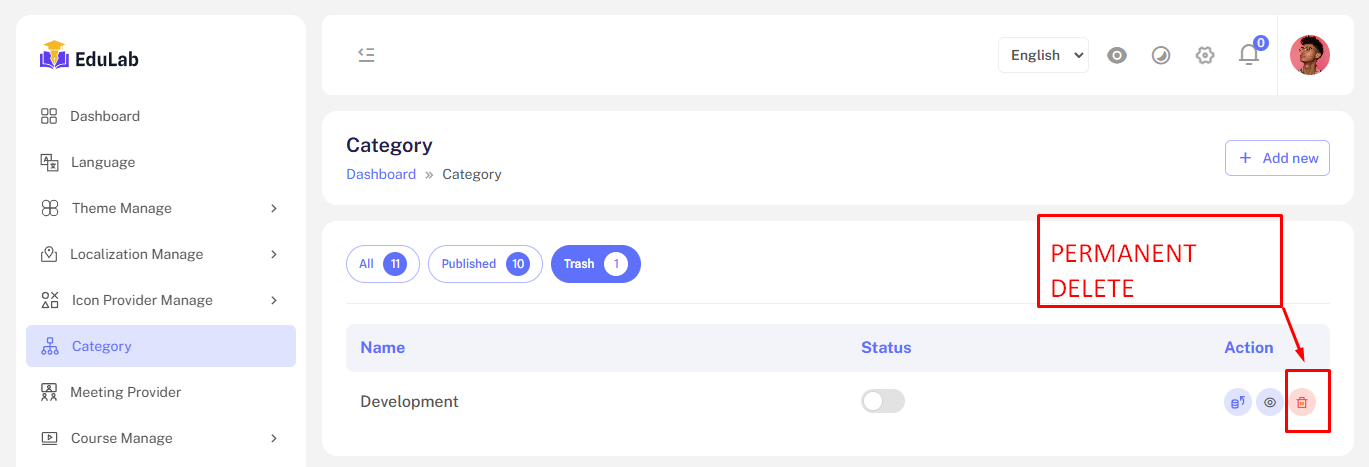This screenshot has width=1369, height=467.
Task: Open Meeting Provider in the sidebar
Action: [125, 392]
